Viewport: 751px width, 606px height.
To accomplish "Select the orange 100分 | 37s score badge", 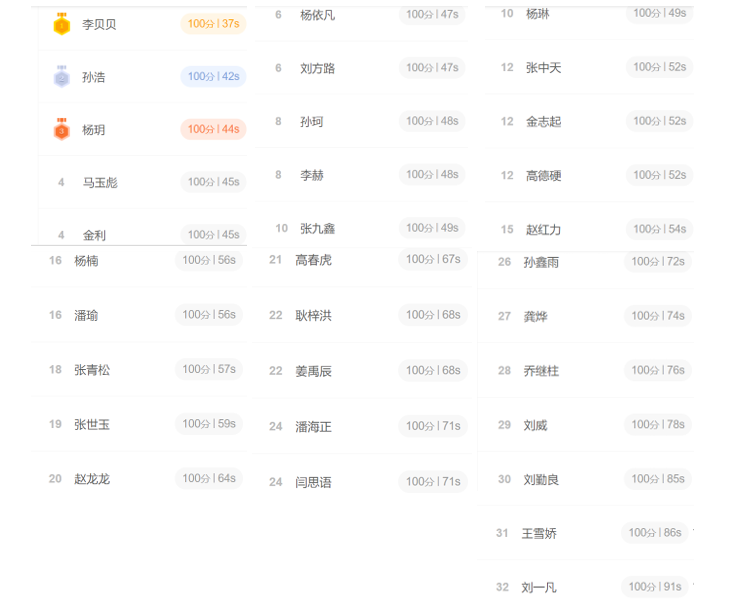I will [213, 24].
